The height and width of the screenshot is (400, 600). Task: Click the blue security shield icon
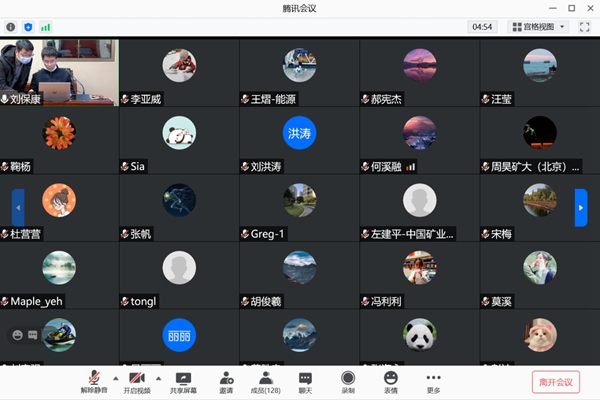28,27
